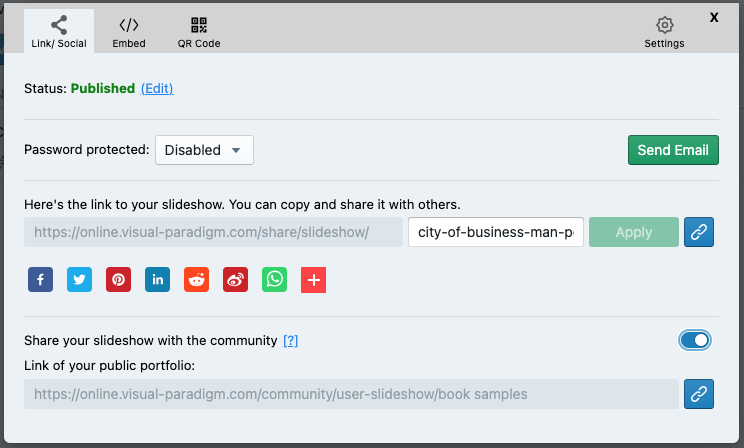Viewport: 744px width, 448px height.
Task: Switch to the Embed tab
Action: coord(129,32)
